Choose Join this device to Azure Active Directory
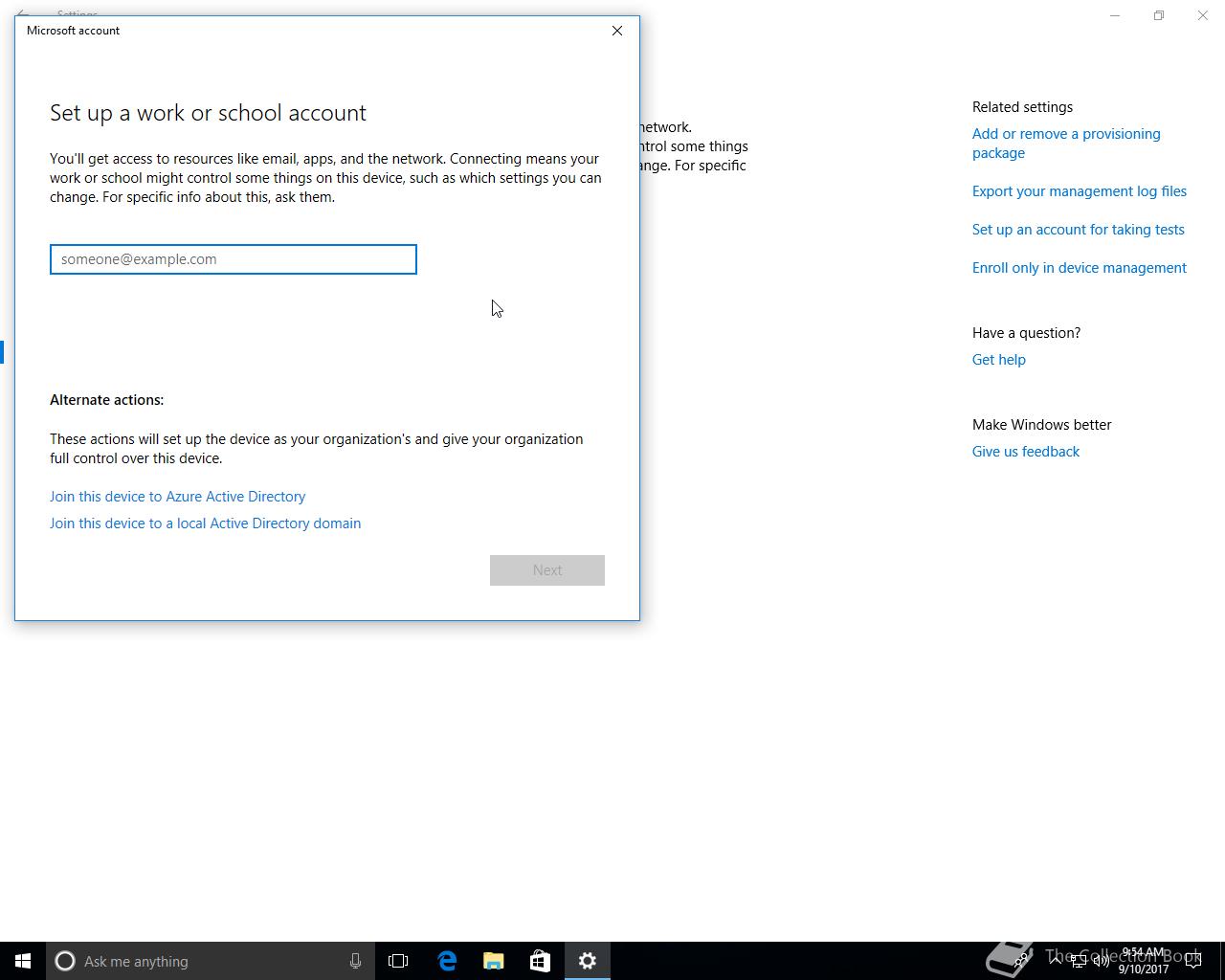 click(x=178, y=497)
